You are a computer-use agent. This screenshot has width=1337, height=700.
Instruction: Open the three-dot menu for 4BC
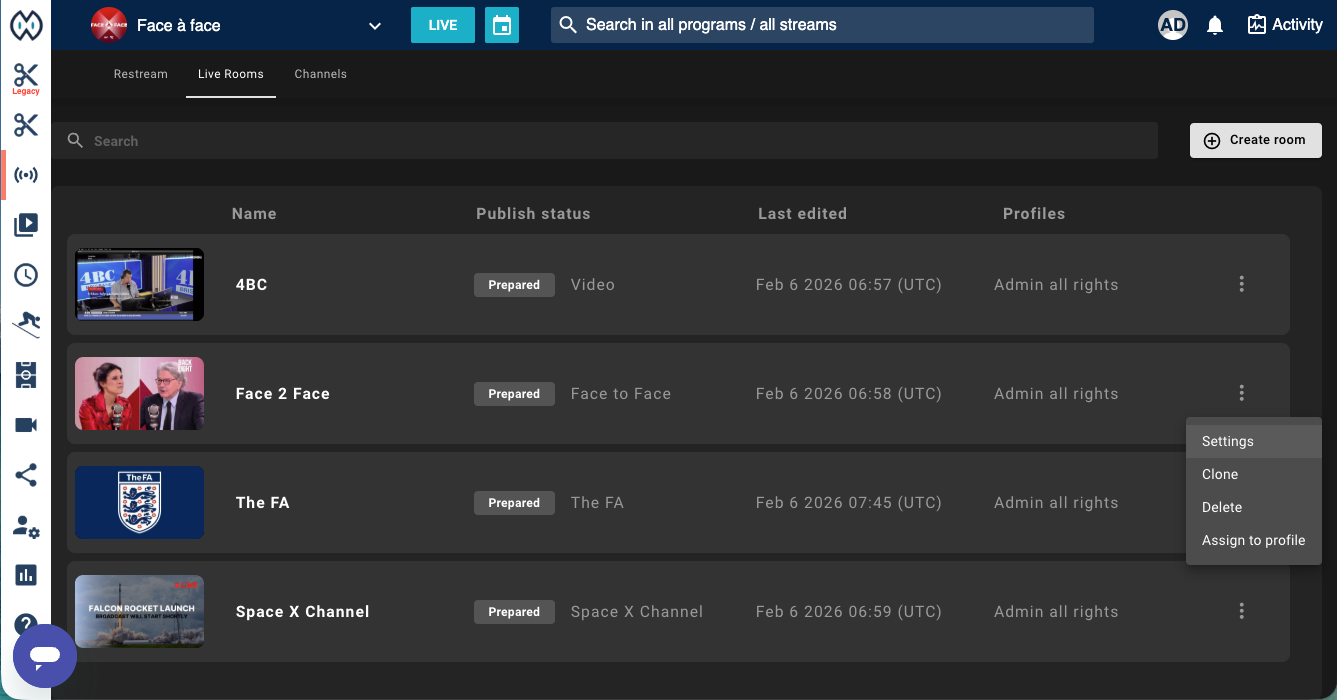pyautogui.click(x=1241, y=284)
